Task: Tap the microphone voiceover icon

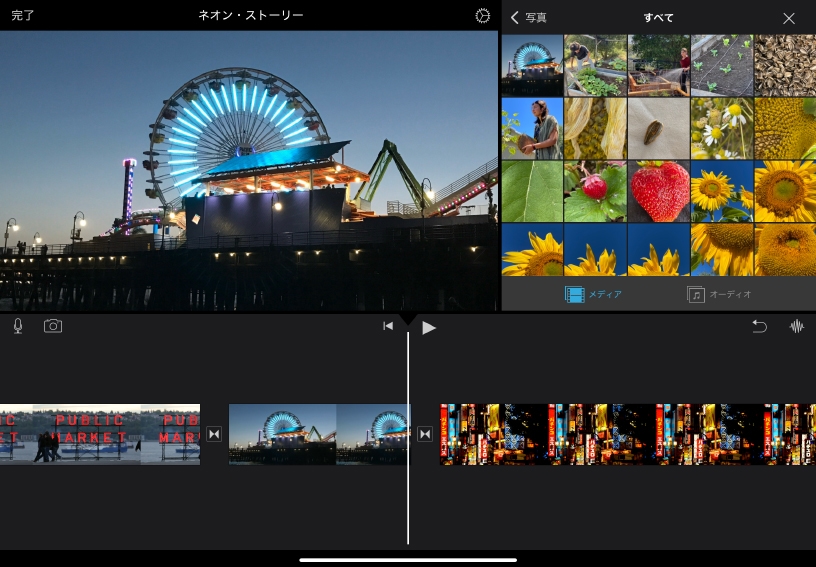Action: point(18,326)
